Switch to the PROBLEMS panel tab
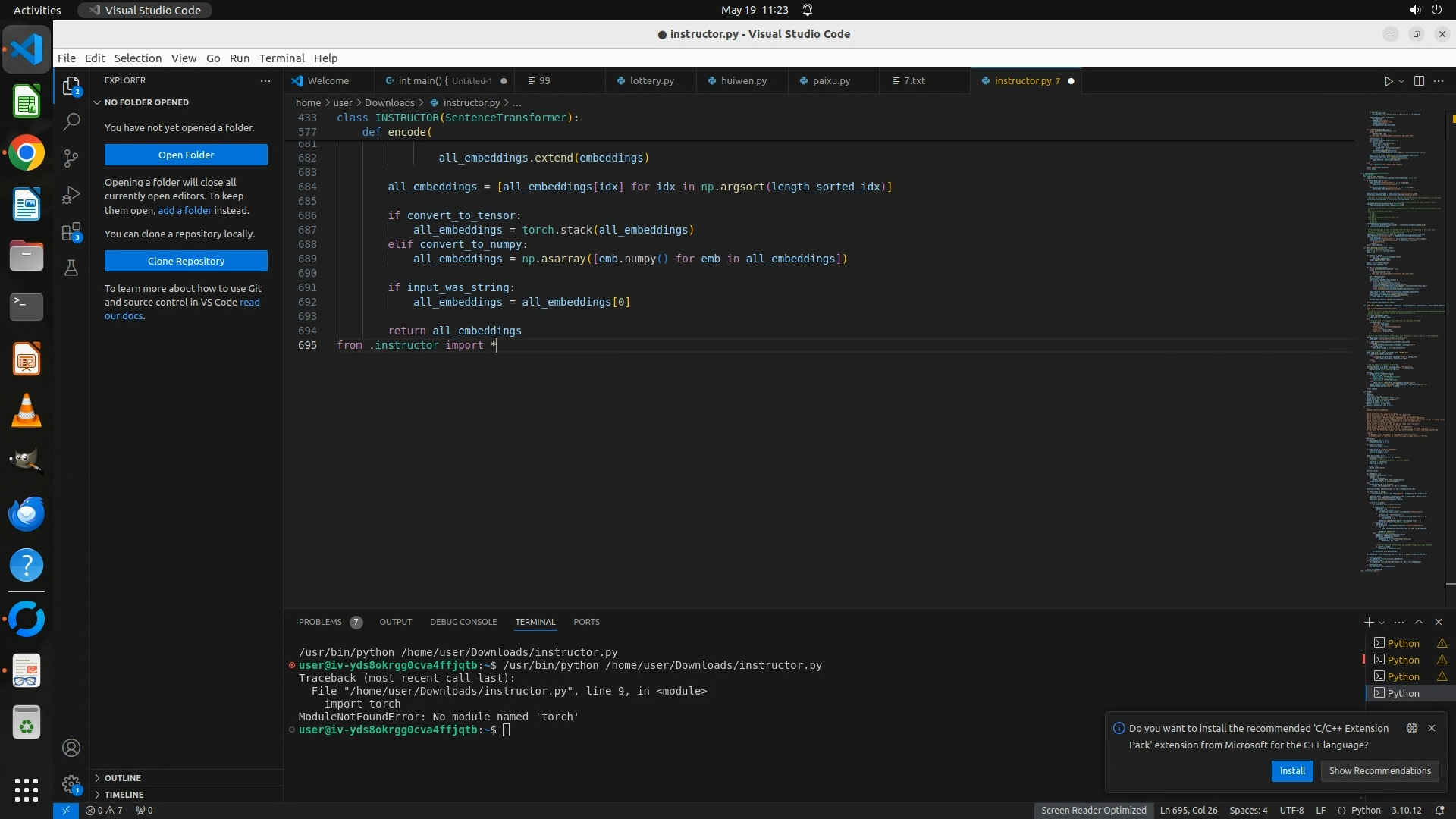 pyautogui.click(x=320, y=622)
